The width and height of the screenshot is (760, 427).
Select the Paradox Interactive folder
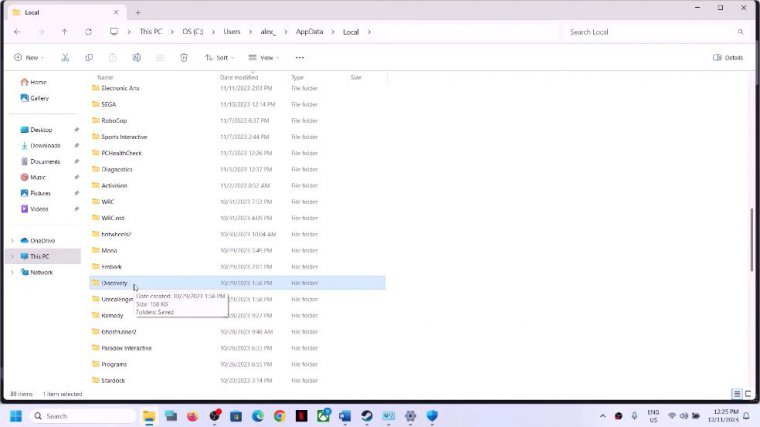point(126,348)
